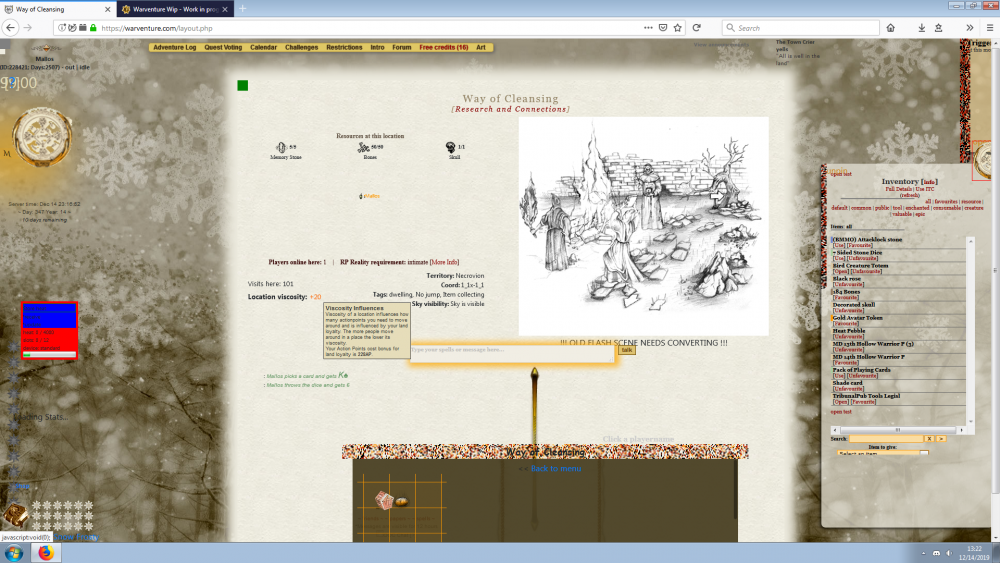The image size is (1000, 563).
Task: Click the site-info padlock icon in the URL bar
Action: (x=93, y=27)
